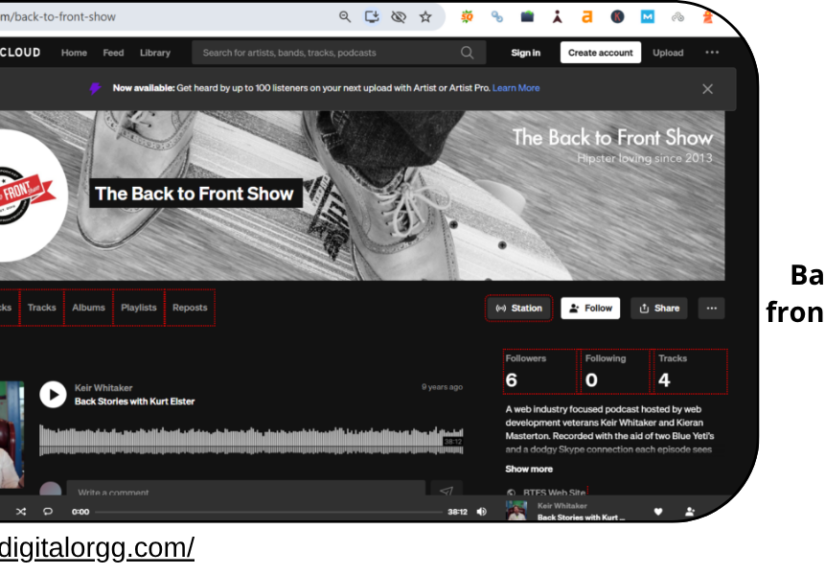Send comment with paper plane icon
This screenshot has height=575, width=825.
[x=446, y=491]
